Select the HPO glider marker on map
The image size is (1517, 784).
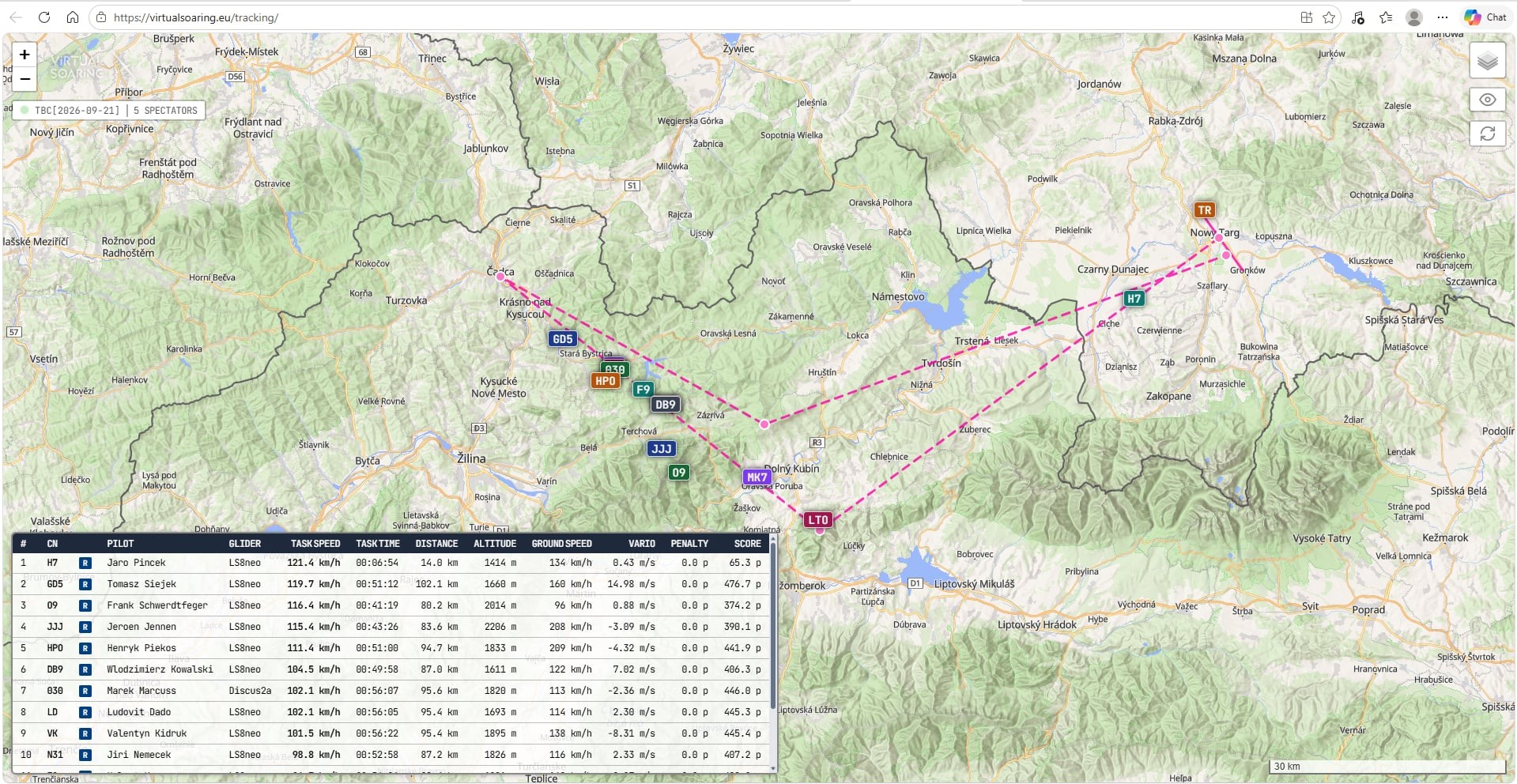(606, 381)
